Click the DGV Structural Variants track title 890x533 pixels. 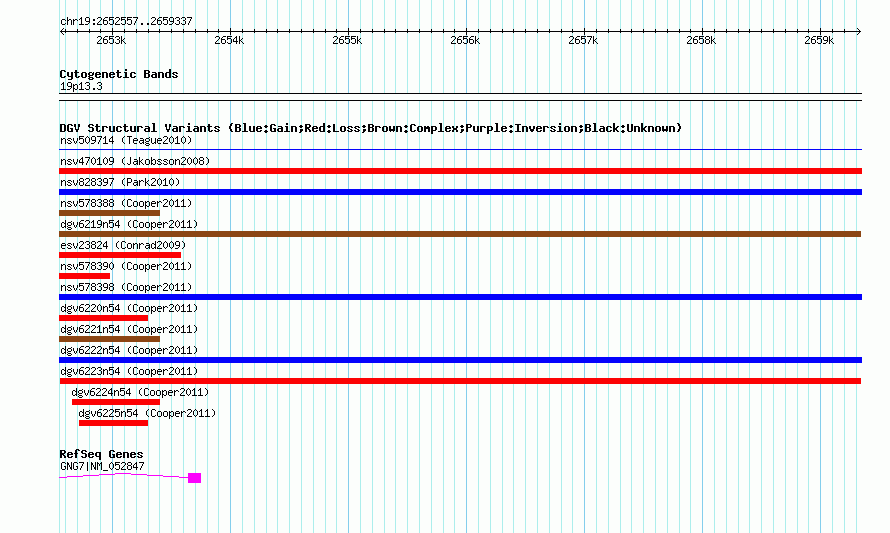click(371, 128)
